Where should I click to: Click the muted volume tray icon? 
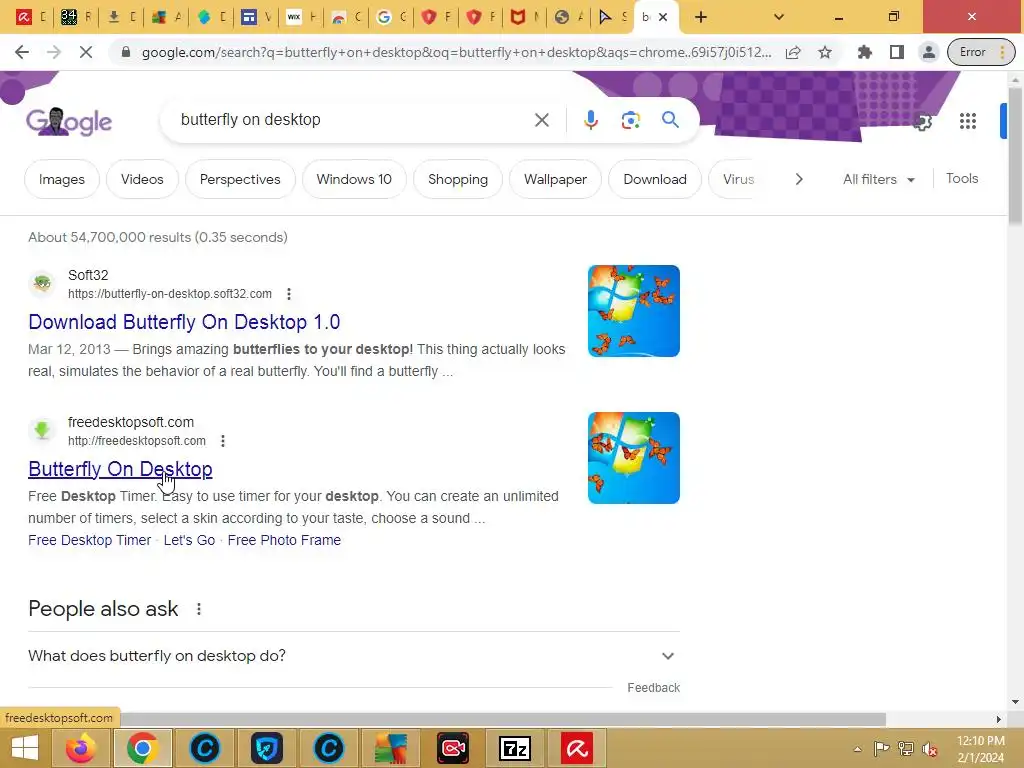pos(929,749)
